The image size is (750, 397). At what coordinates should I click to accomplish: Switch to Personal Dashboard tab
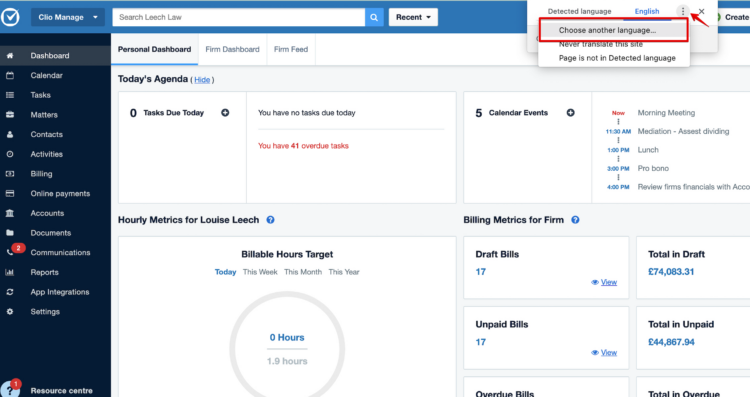(154, 49)
